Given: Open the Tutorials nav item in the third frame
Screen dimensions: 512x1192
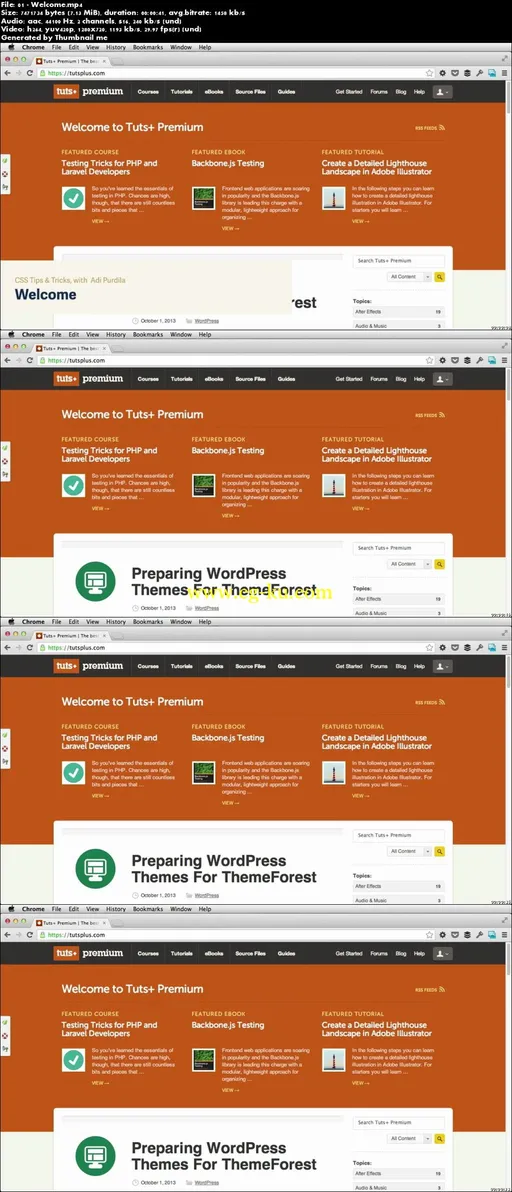Looking at the screenshot, I should [182, 666].
